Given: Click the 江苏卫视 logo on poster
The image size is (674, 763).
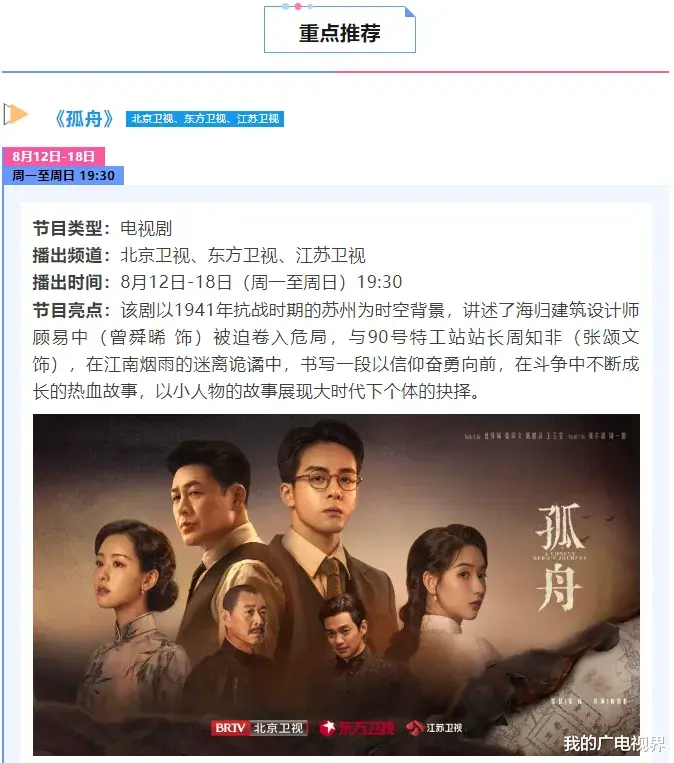Looking at the screenshot, I should point(434,728).
